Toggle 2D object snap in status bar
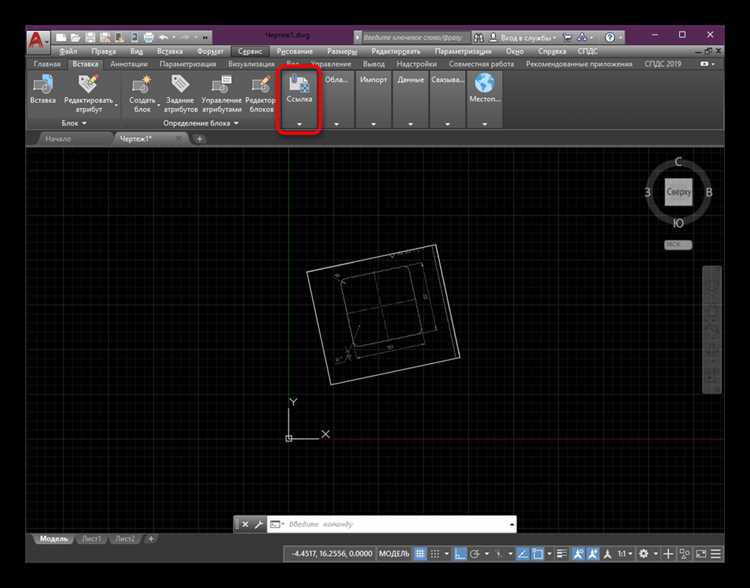This screenshot has height=588, width=750. pos(538,554)
